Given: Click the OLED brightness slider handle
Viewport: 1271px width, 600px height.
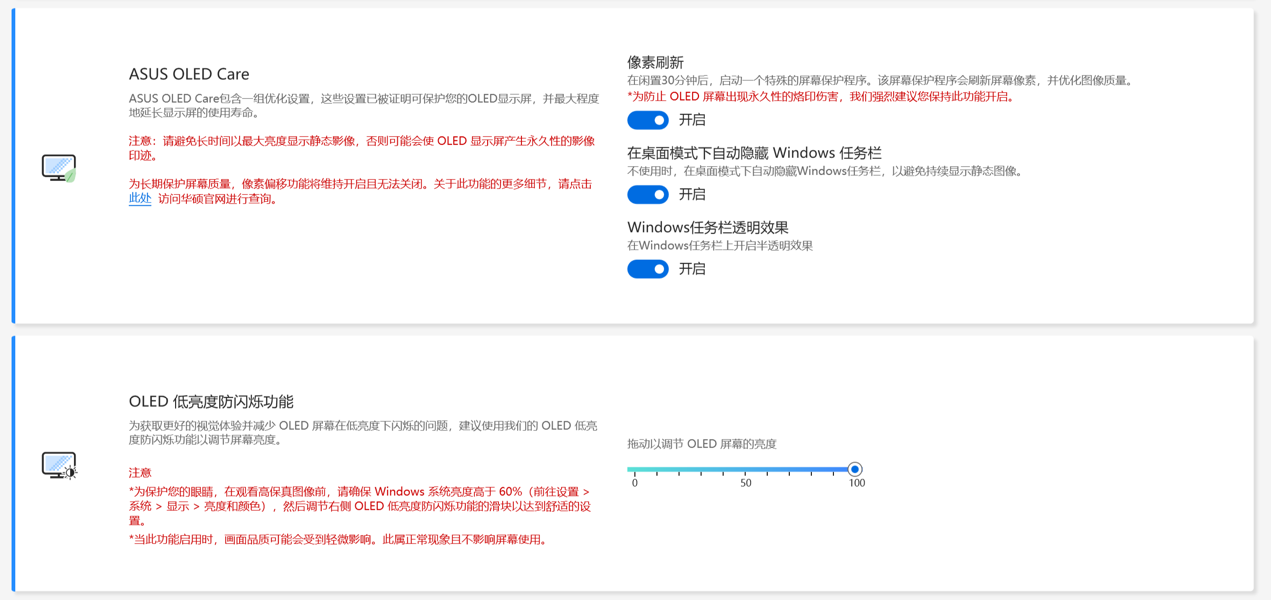Looking at the screenshot, I should click(855, 469).
